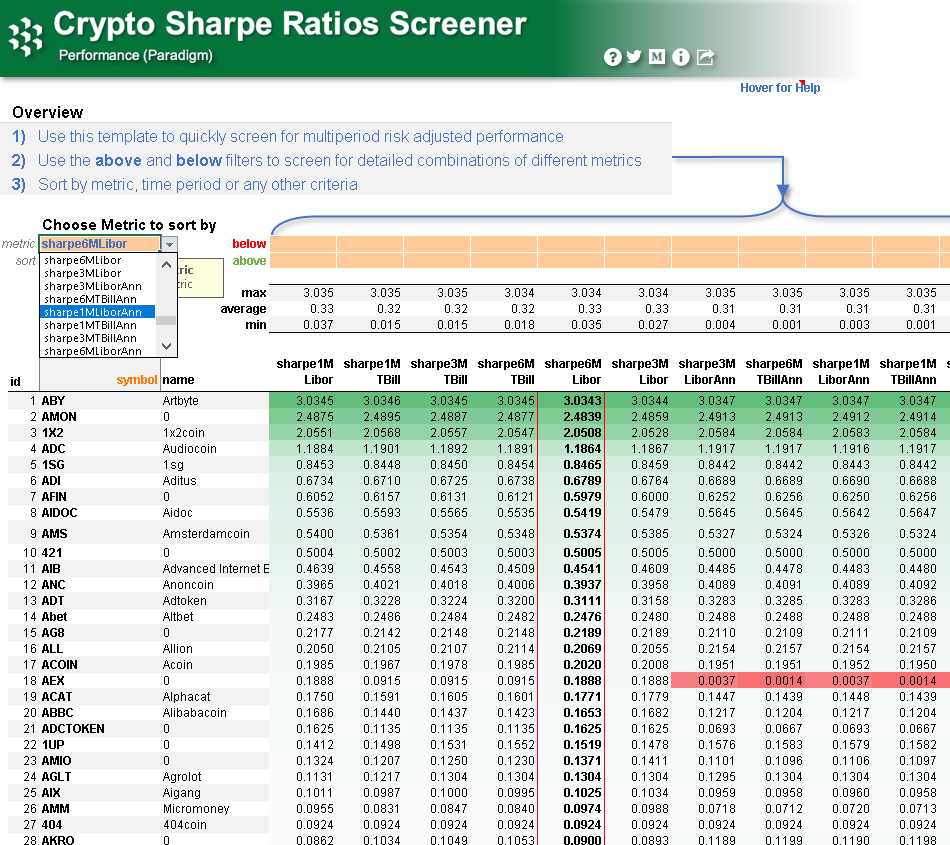Click the sharpe3M LiborAnn column header
The width and height of the screenshot is (950, 845).
tap(706, 371)
